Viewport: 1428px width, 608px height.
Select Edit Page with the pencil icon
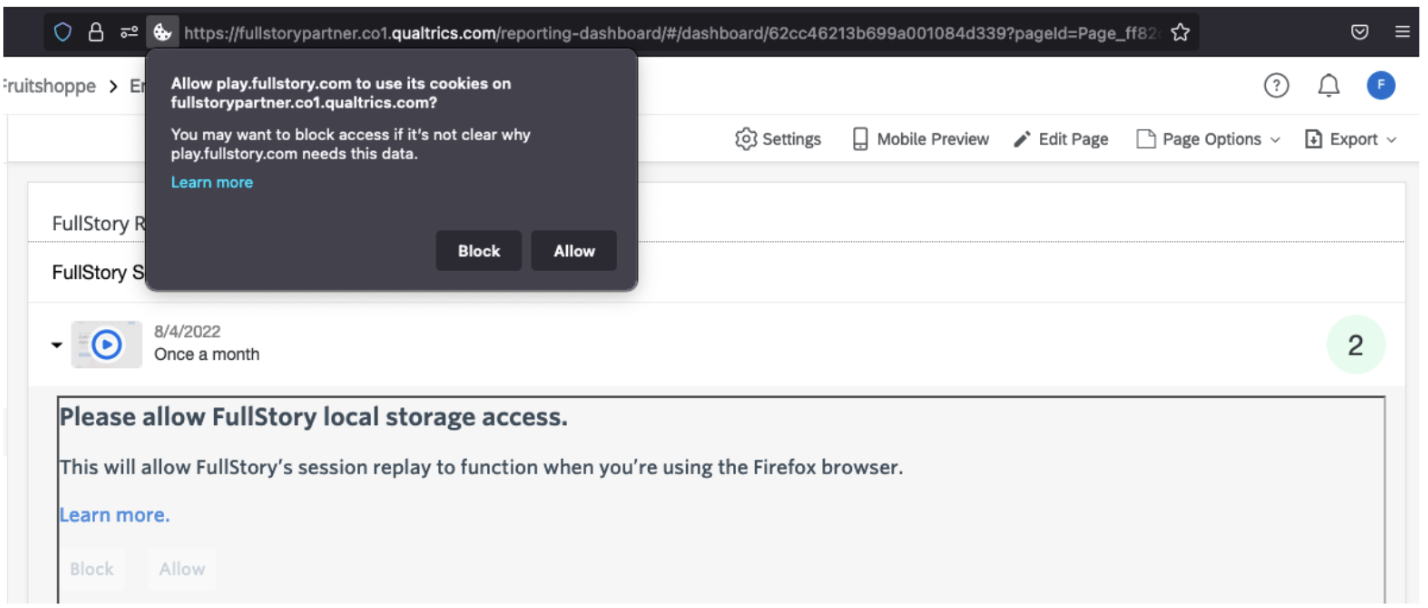click(x=1060, y=139)
